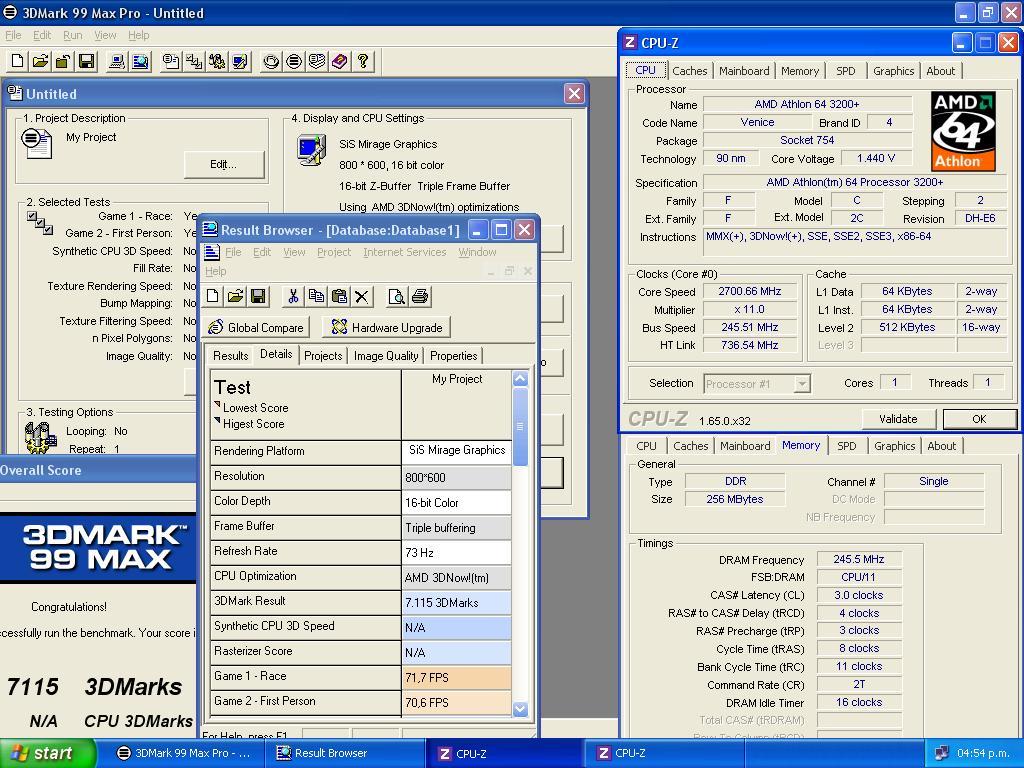Click the Global Compare button
The image size is (1024, 768).
coord(256,327)
